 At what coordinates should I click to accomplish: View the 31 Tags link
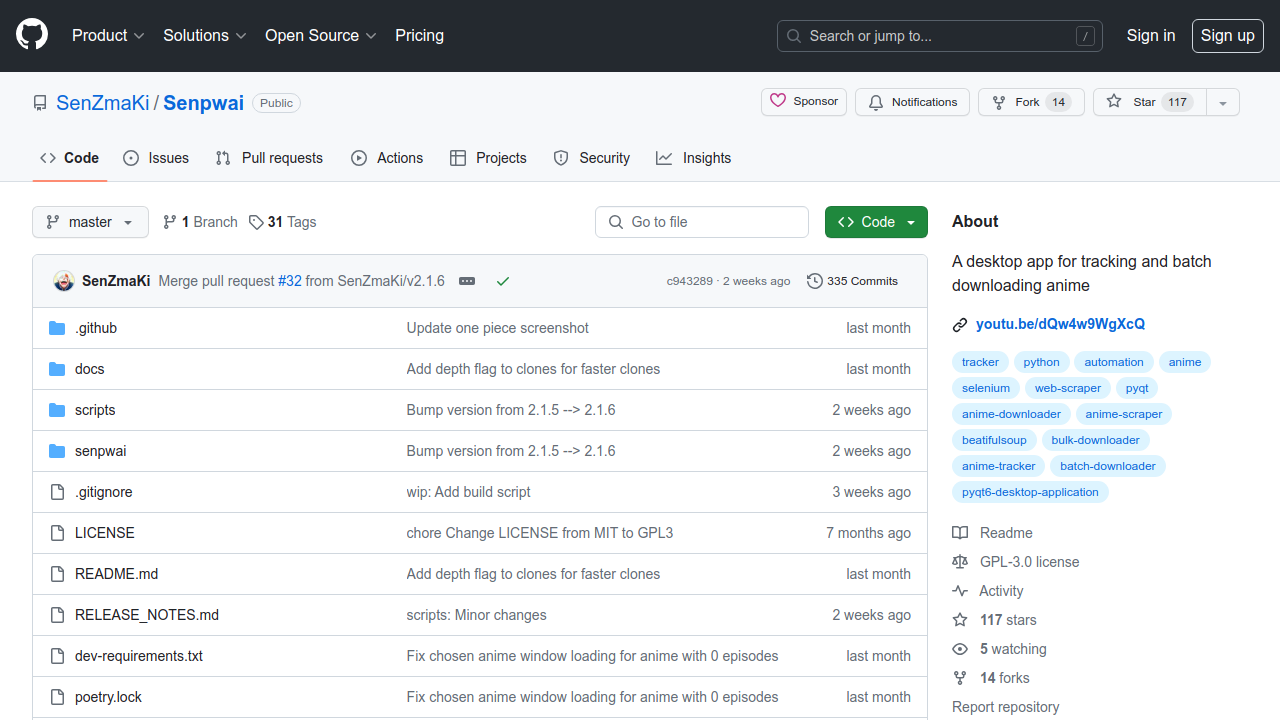283,222
